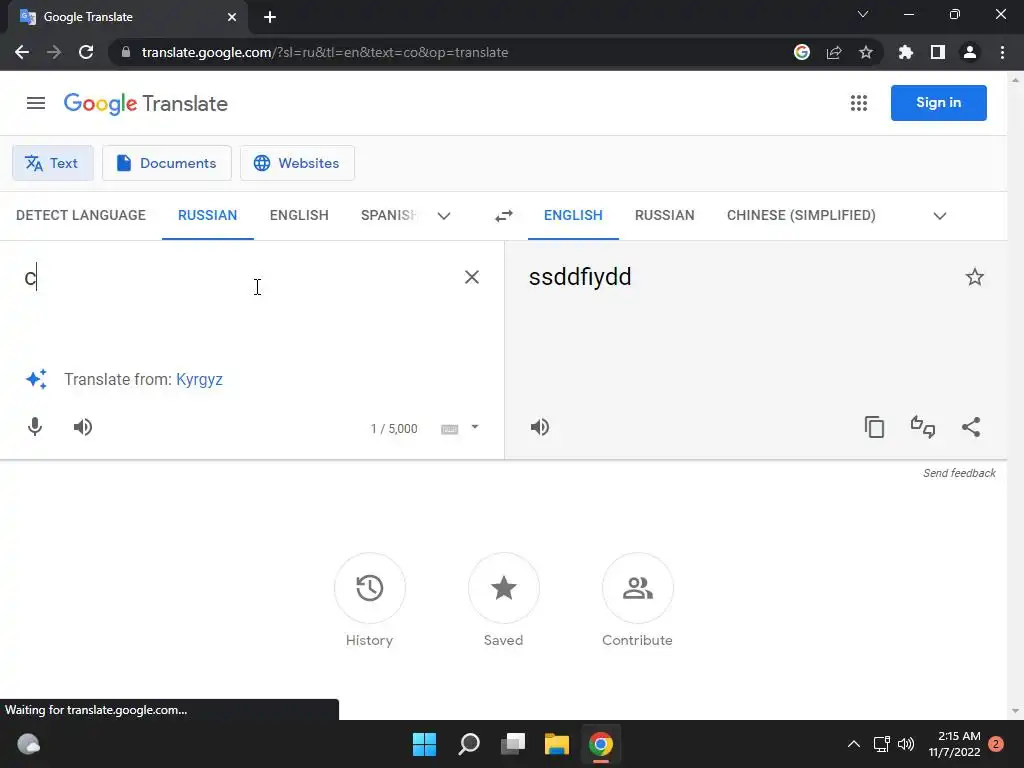Image resolution: width=1024 pixels, height=768 pixels.
Task: Open the Chrome profile icon
Action: click(970, 52)
